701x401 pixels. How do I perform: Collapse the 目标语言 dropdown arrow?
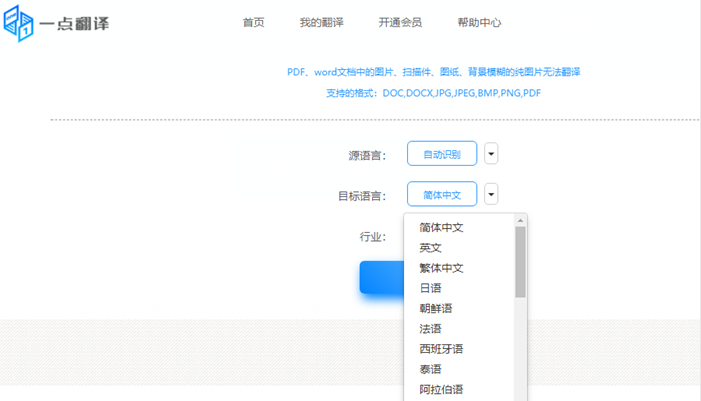pos(491,194)
